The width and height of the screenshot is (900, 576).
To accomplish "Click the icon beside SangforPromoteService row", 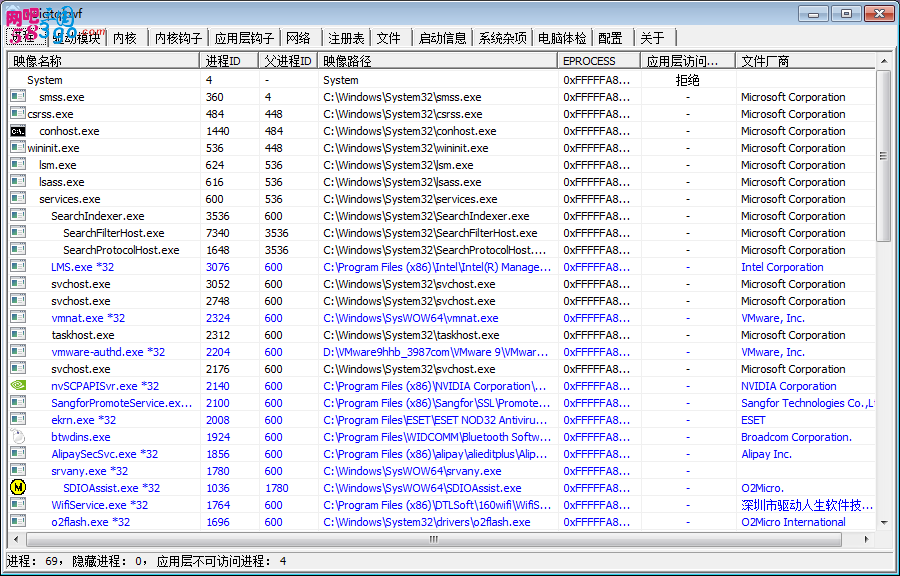I will coord(18,403).
